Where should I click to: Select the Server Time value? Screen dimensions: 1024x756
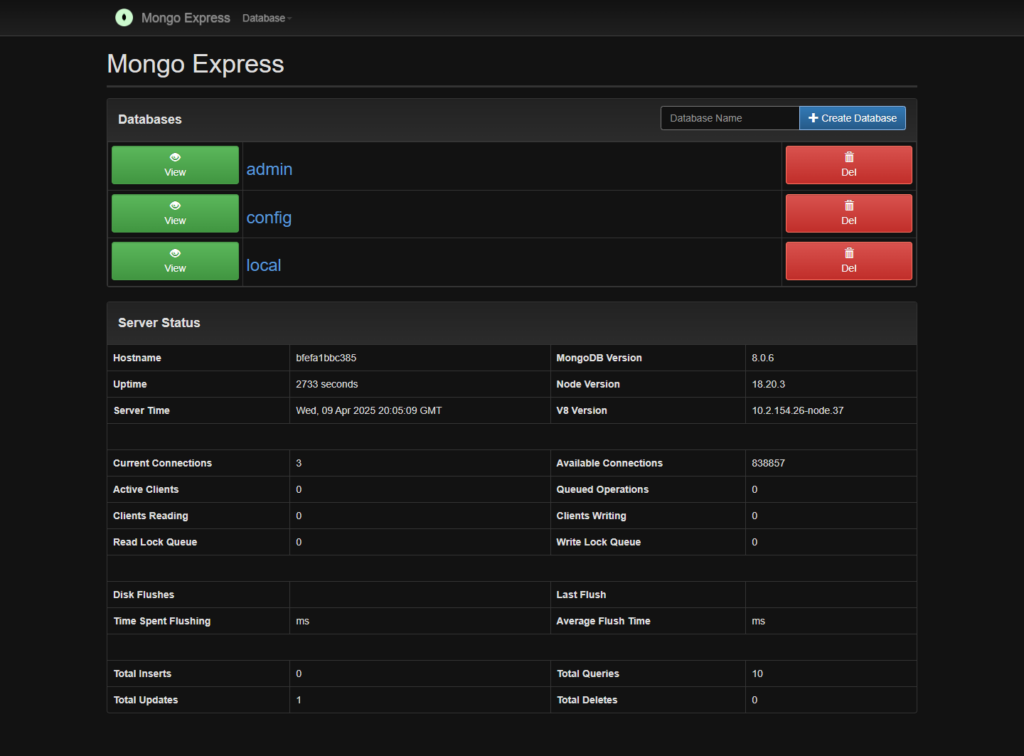click(368, 411)
